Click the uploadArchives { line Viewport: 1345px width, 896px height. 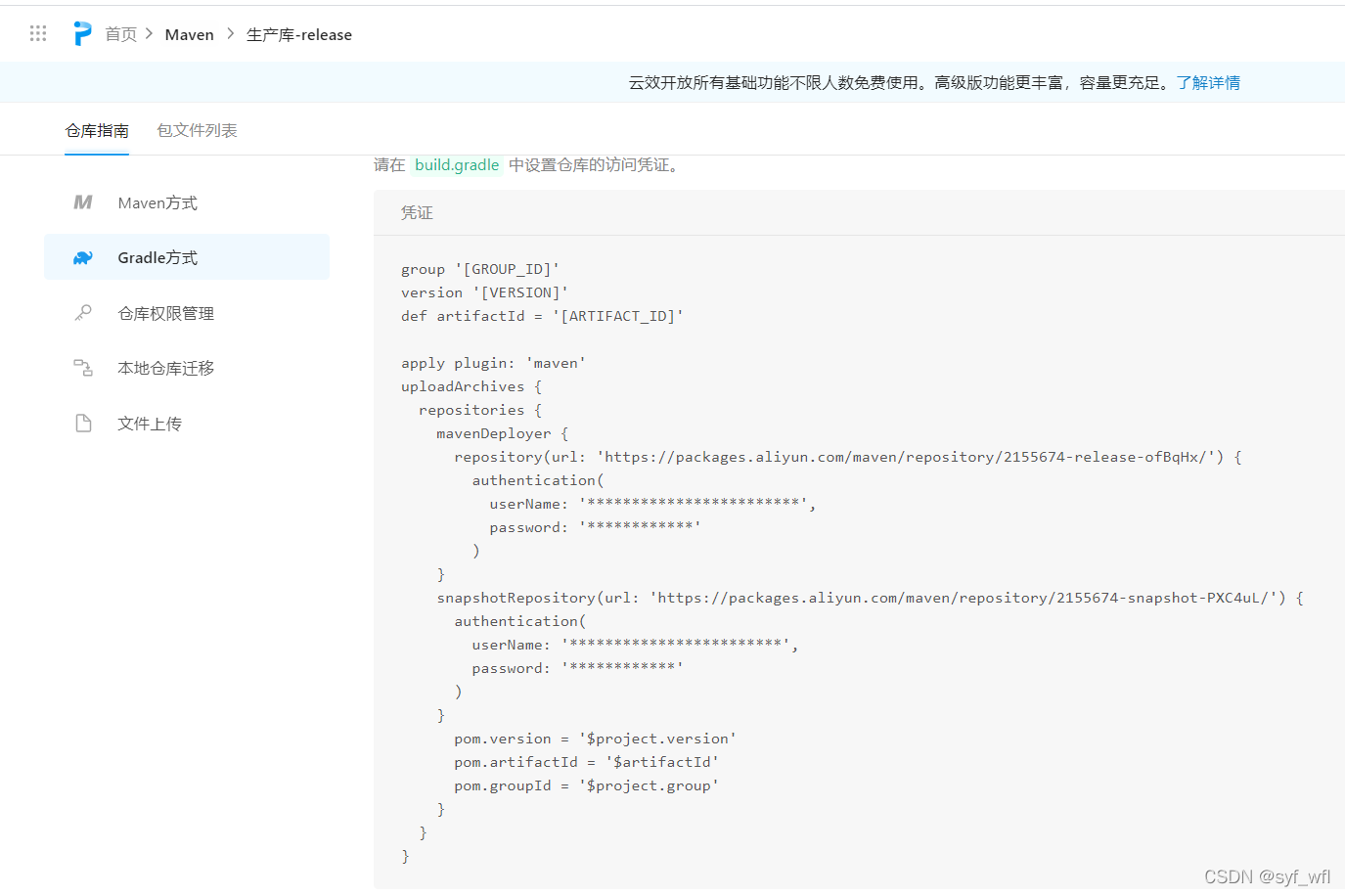click(471, 386)
